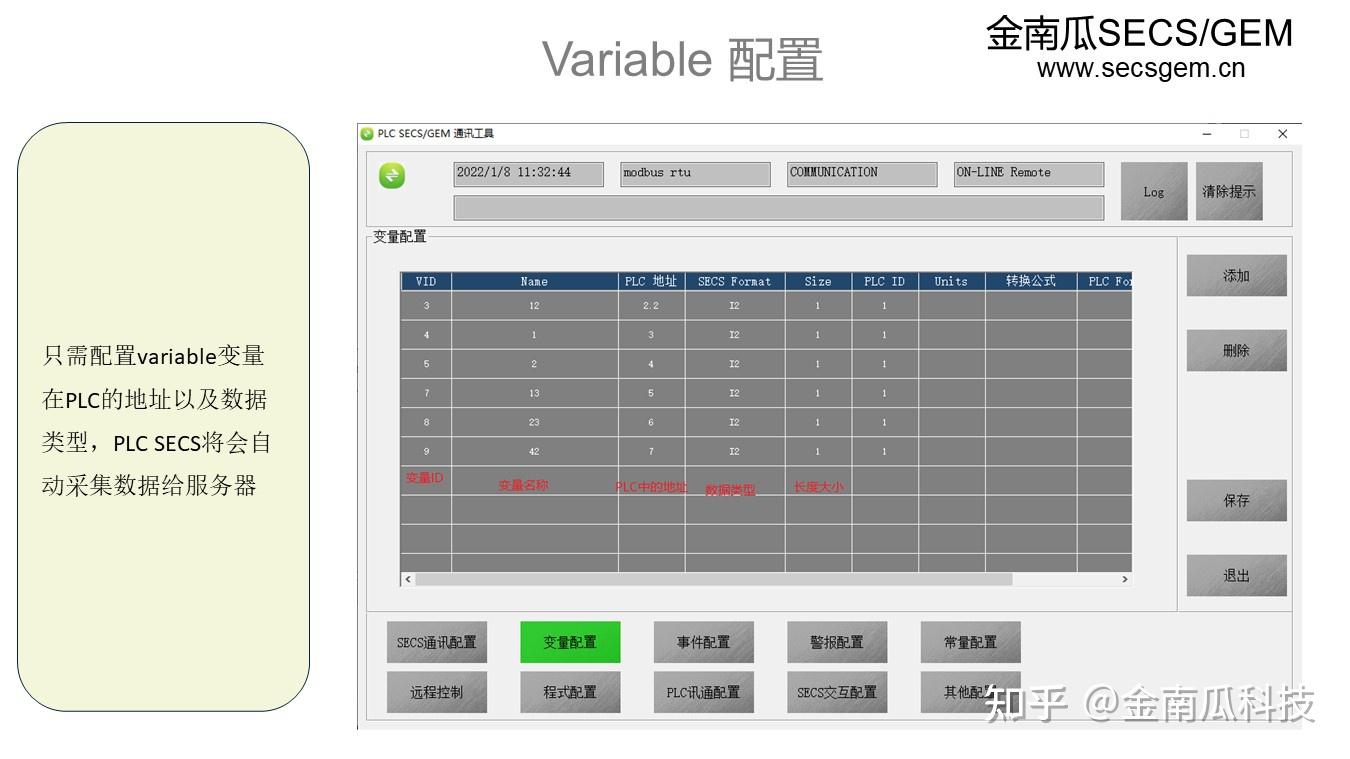Open the 常量配置 panel

[969, 642]
